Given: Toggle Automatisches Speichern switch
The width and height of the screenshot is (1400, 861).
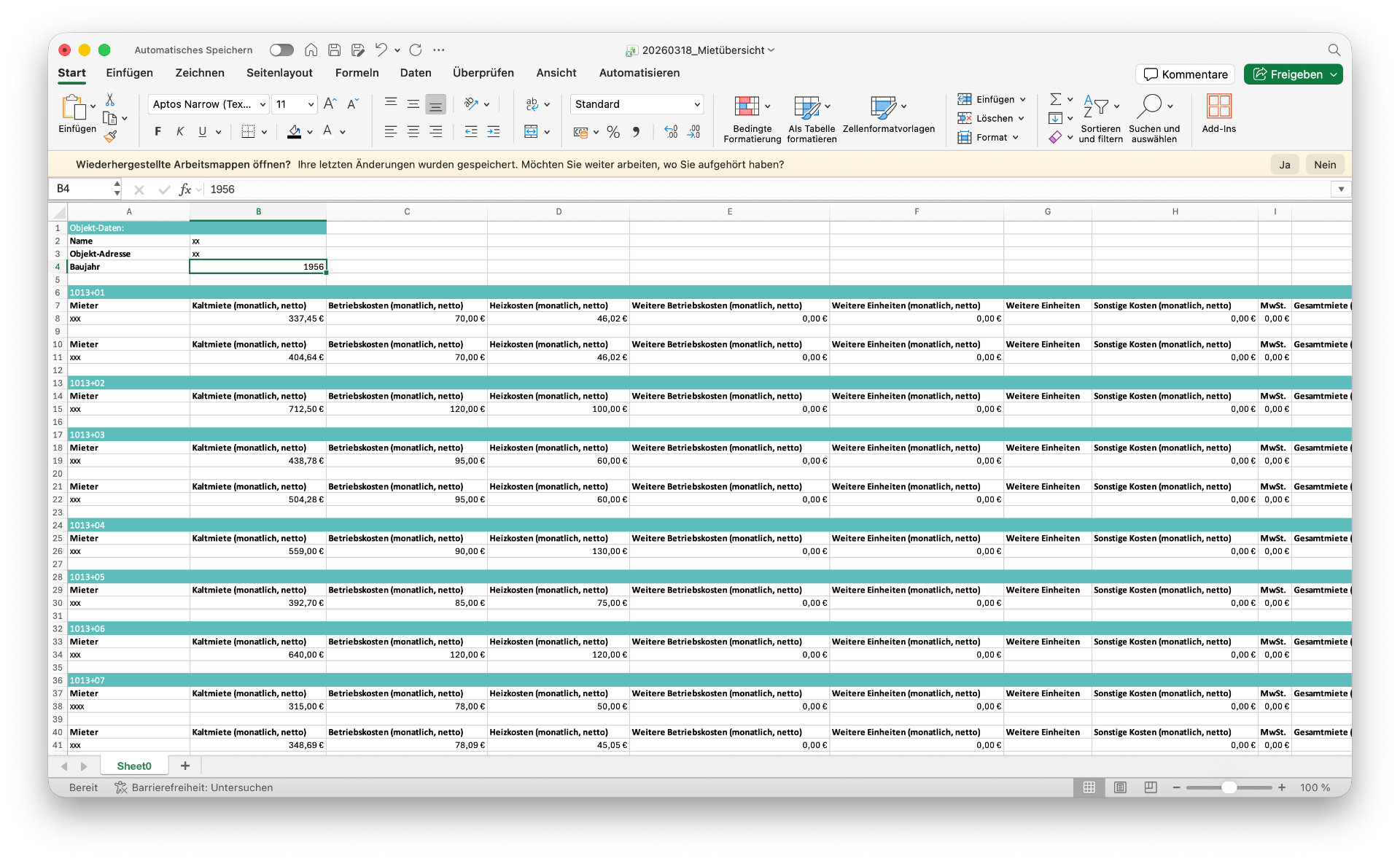Looking at the screenshot, I should tap(281, 50).
